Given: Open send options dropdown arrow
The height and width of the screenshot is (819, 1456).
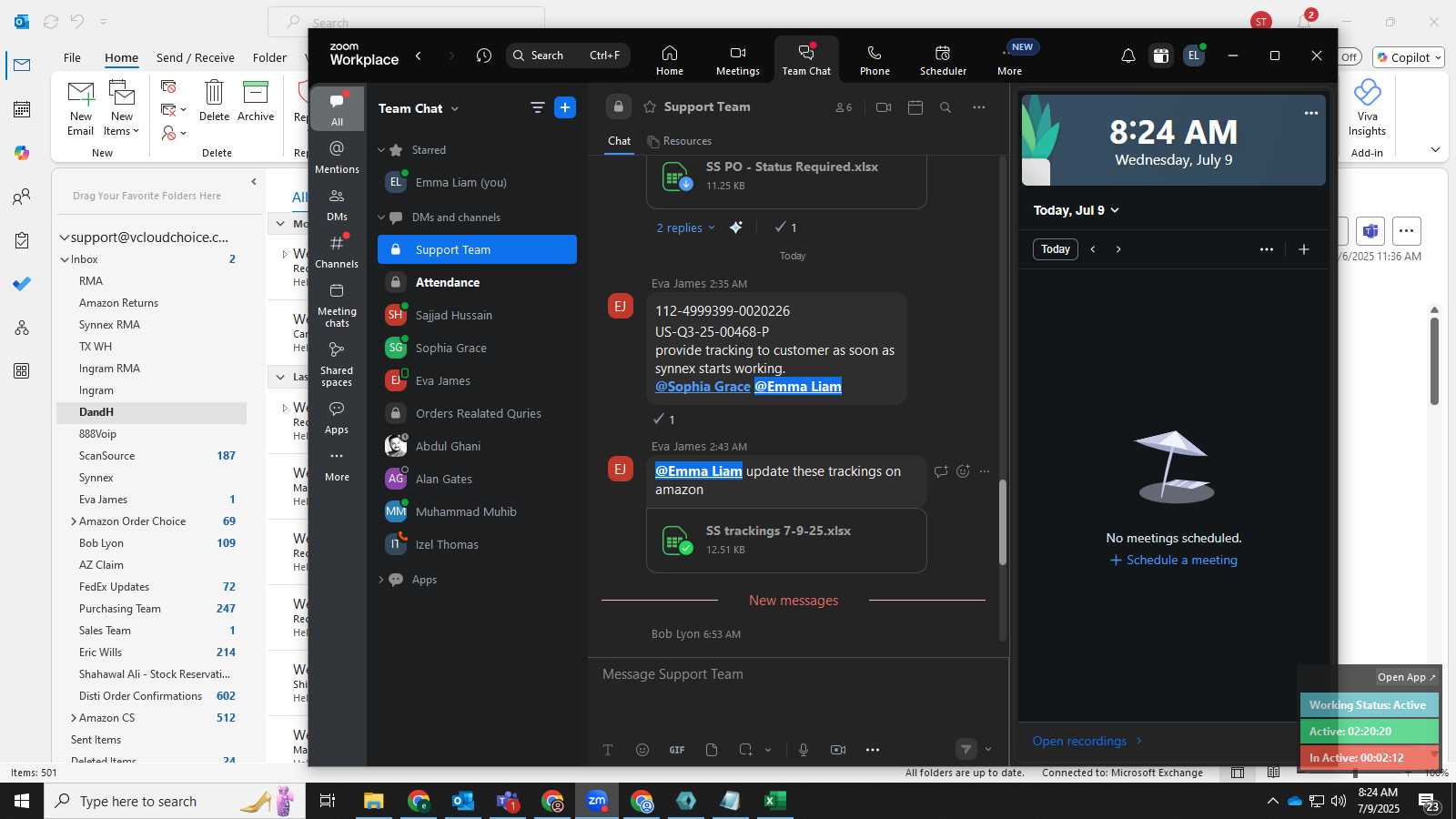Looking at the screenshot, I should pos(988,750).
